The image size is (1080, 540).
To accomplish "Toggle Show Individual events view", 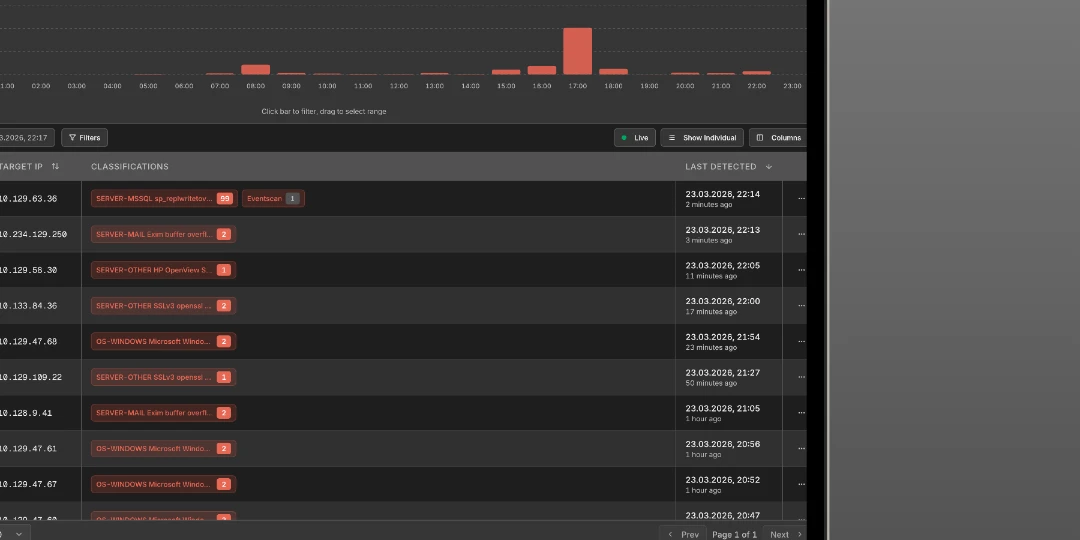I will (x=702, y=138).
